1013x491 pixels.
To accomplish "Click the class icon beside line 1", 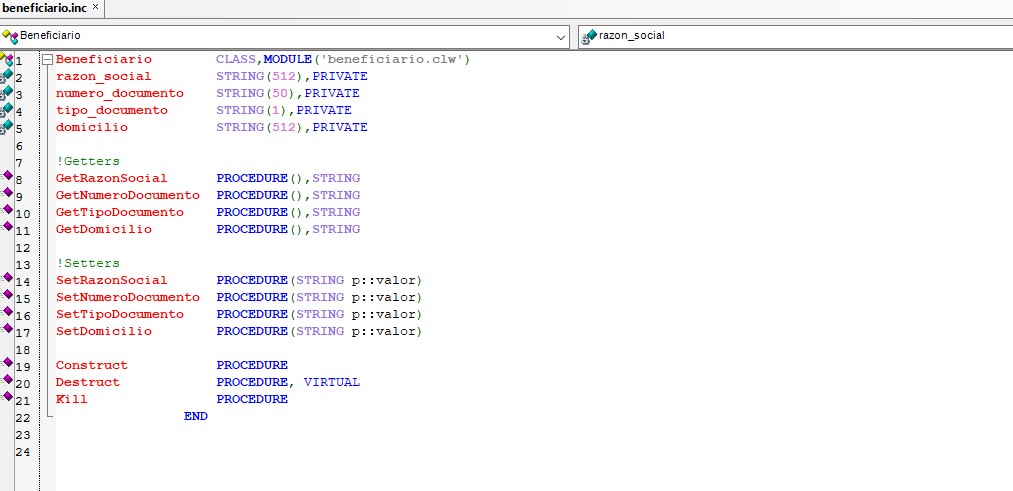I will (7, 59).
